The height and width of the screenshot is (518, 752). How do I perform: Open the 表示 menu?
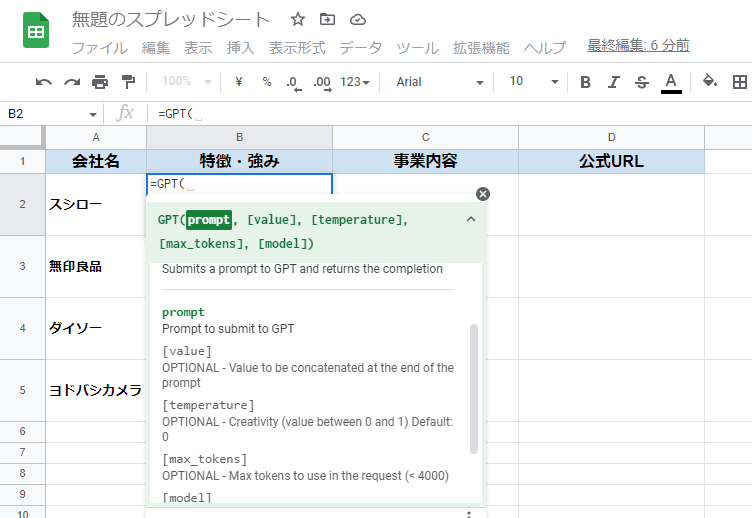pyautogui.click(x=198, y=47)
